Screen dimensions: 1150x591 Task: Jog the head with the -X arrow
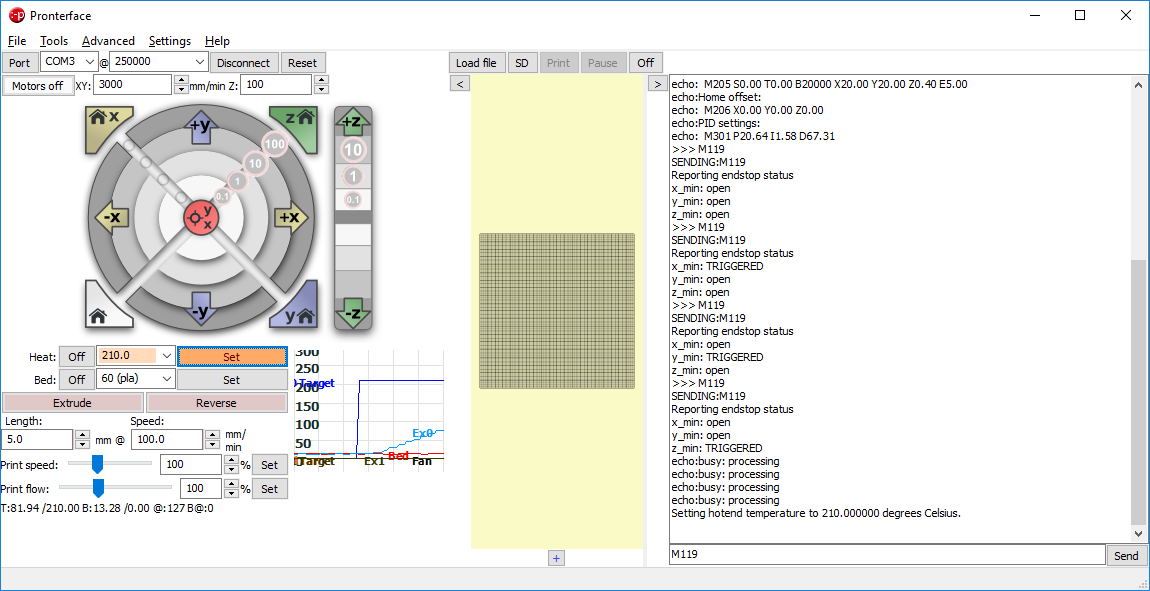pyautogui.click(x=109, y=218)
